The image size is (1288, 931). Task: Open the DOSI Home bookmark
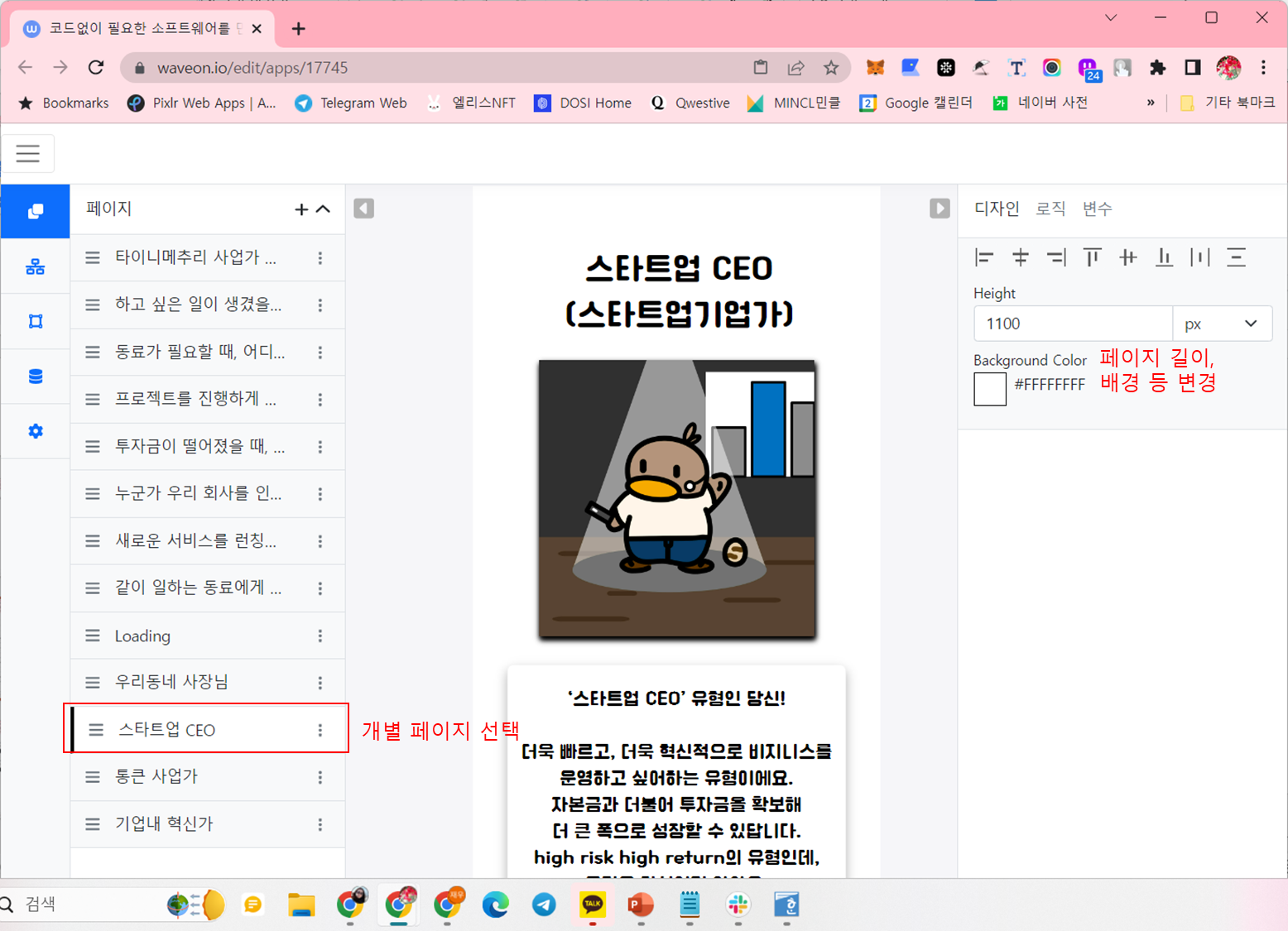pyautogui.click(x=583, y=103)
